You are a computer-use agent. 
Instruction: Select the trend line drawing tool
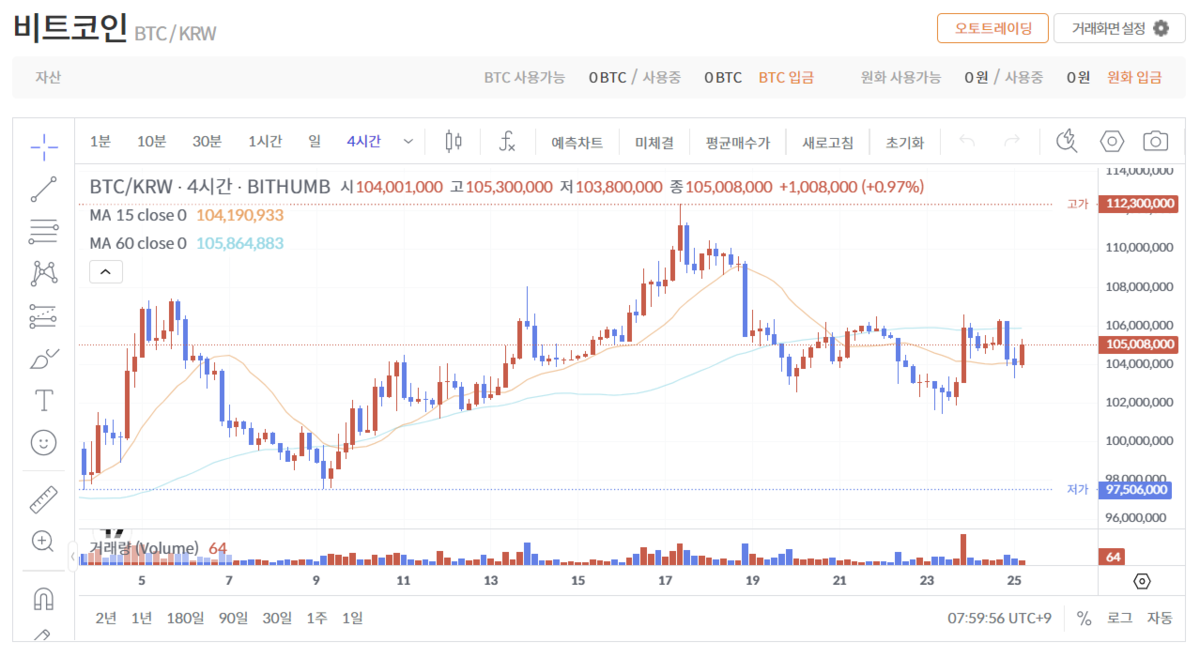44,189
